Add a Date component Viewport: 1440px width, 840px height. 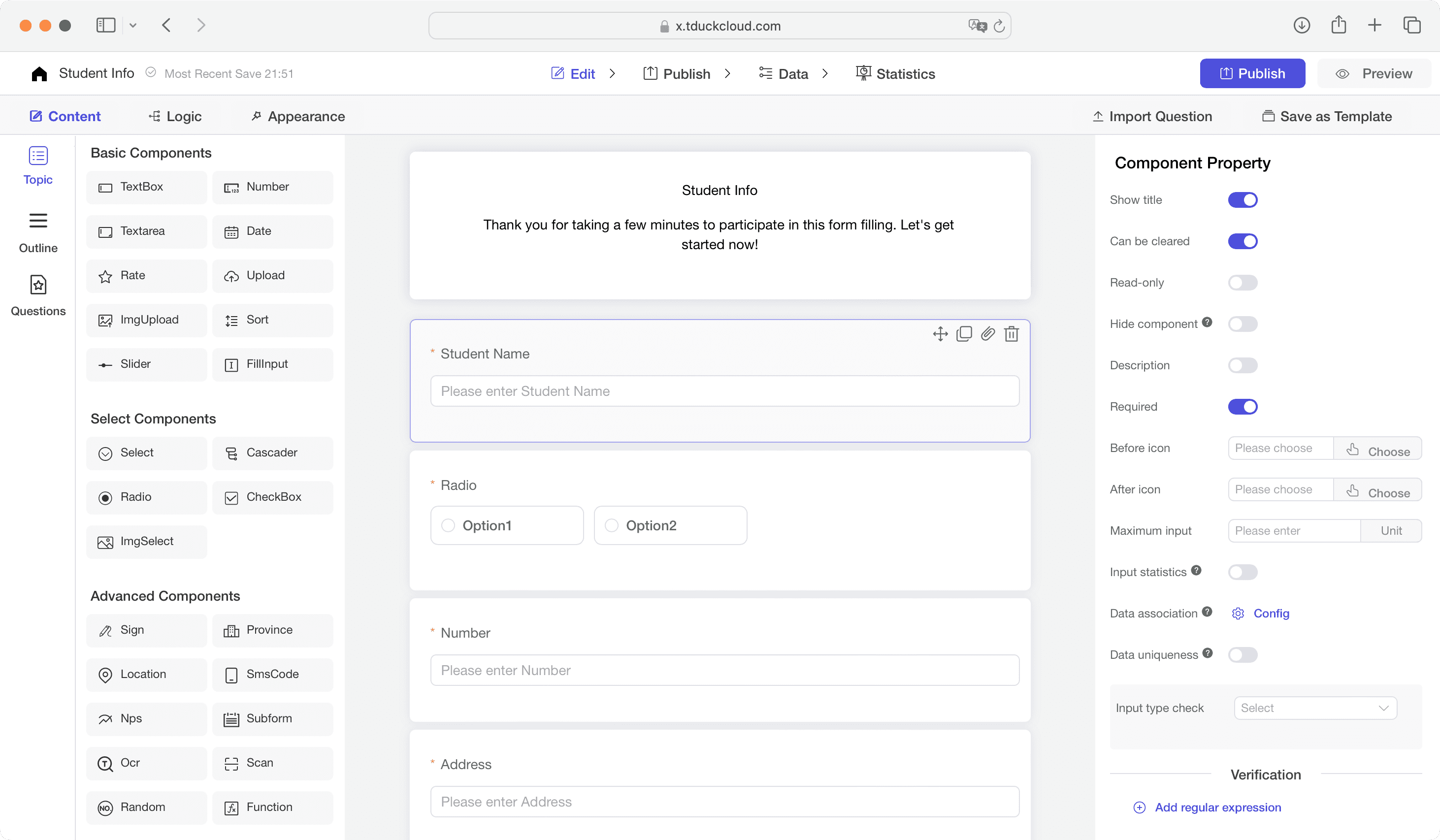(272, 231)
